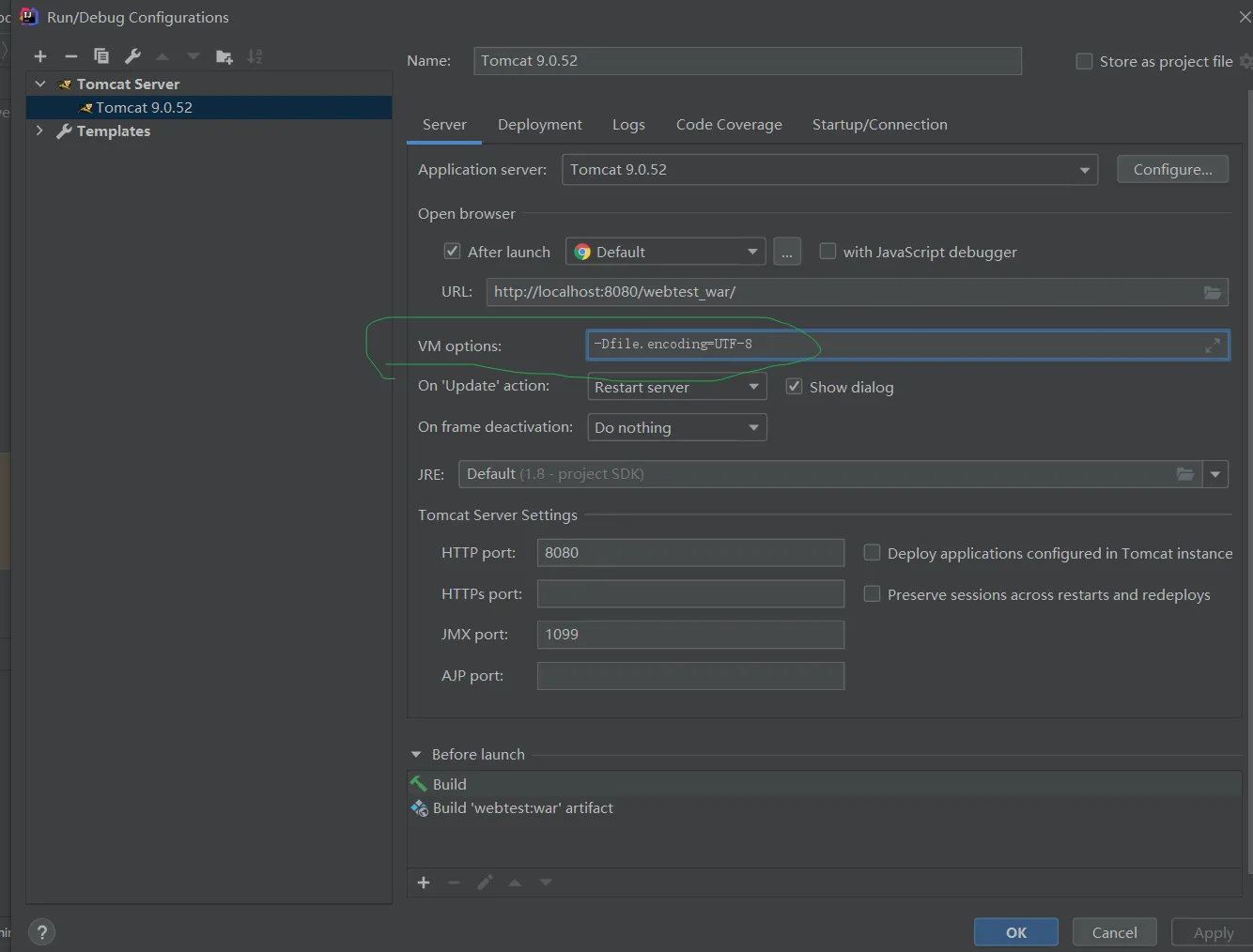Enable Store as project file checkbox
Image resolution: width=1253 pixels, height=952 pixels.
pyautogui.click(x=1084, y=61)
